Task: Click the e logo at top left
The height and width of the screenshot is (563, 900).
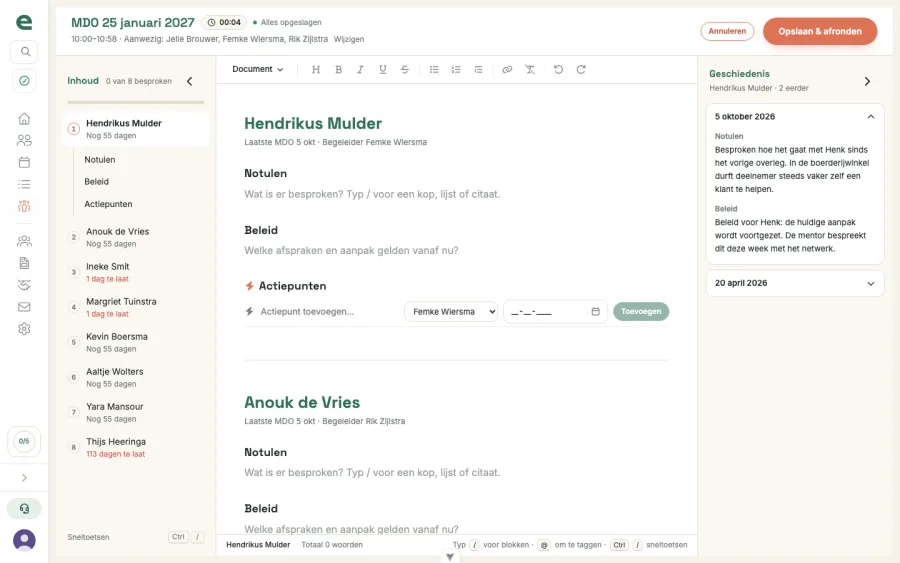Action: point(24,22)
